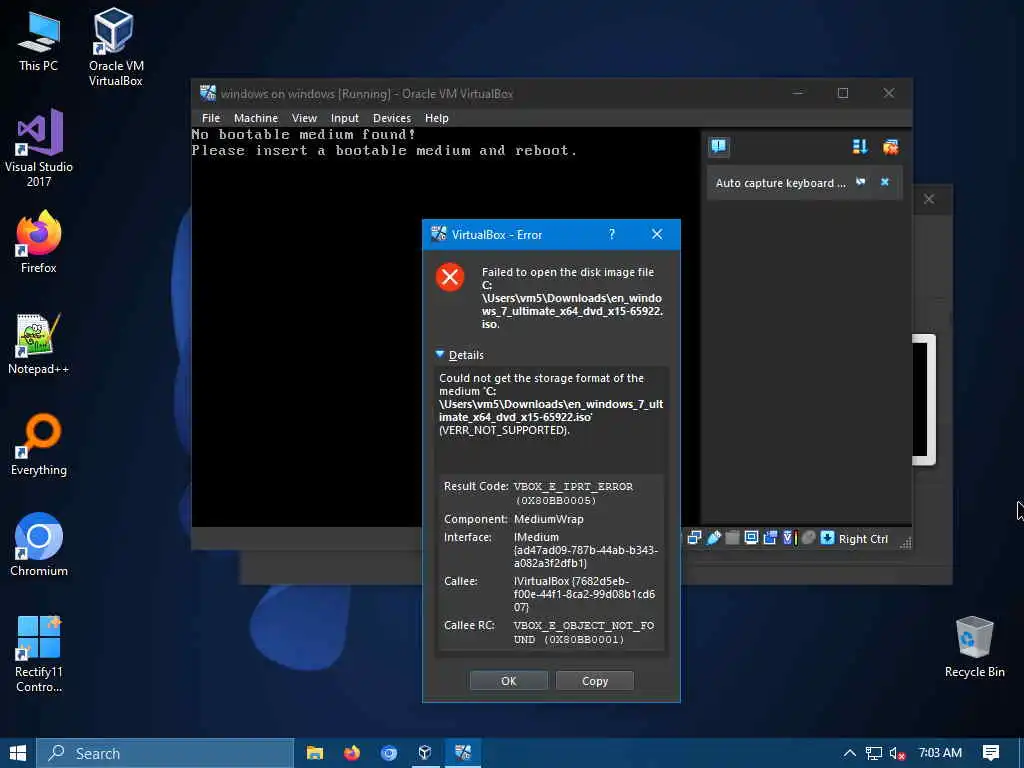The image size is (1024, 768).
Task: Select the This PC desktop icon
Action: click(x=39, y=41)
